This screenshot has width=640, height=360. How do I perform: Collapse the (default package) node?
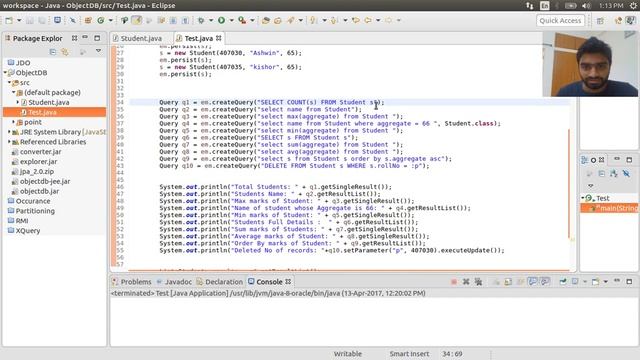point(13,93)
